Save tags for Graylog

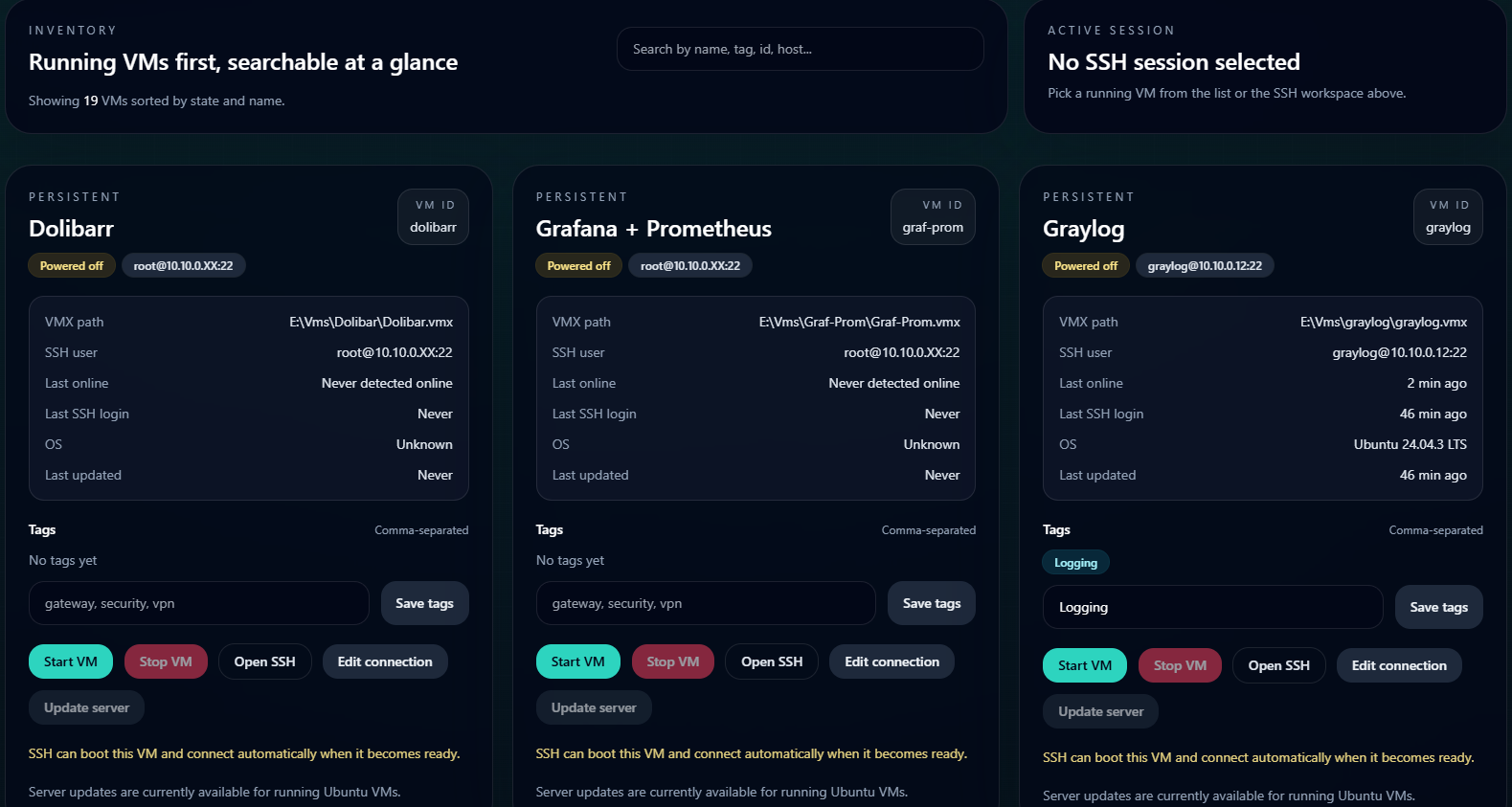pyautogui.click(x=1439, y=607)
